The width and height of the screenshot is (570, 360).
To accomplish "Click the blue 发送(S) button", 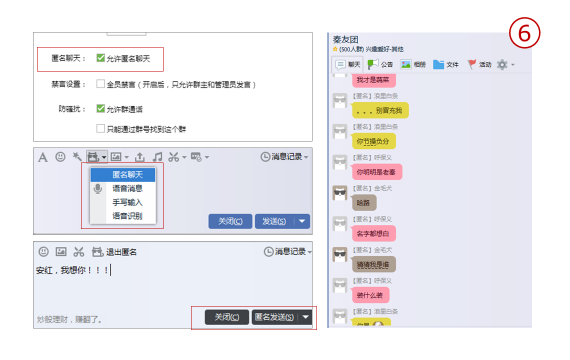I will 274,221.
